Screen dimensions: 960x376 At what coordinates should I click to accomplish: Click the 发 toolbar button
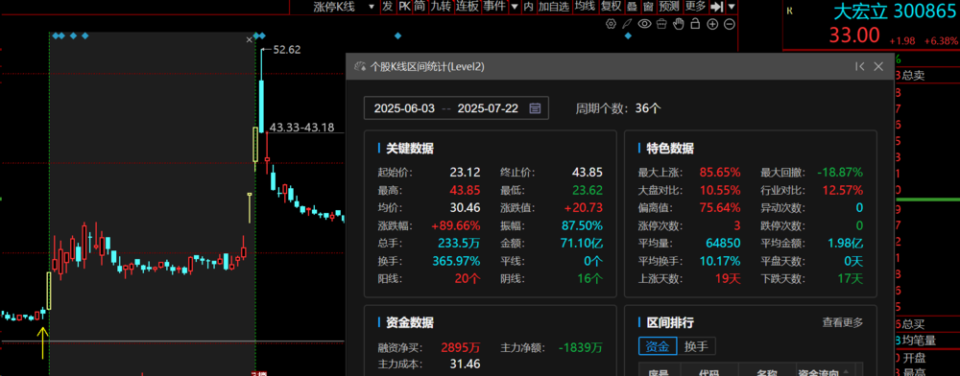(x=388, y=6)
